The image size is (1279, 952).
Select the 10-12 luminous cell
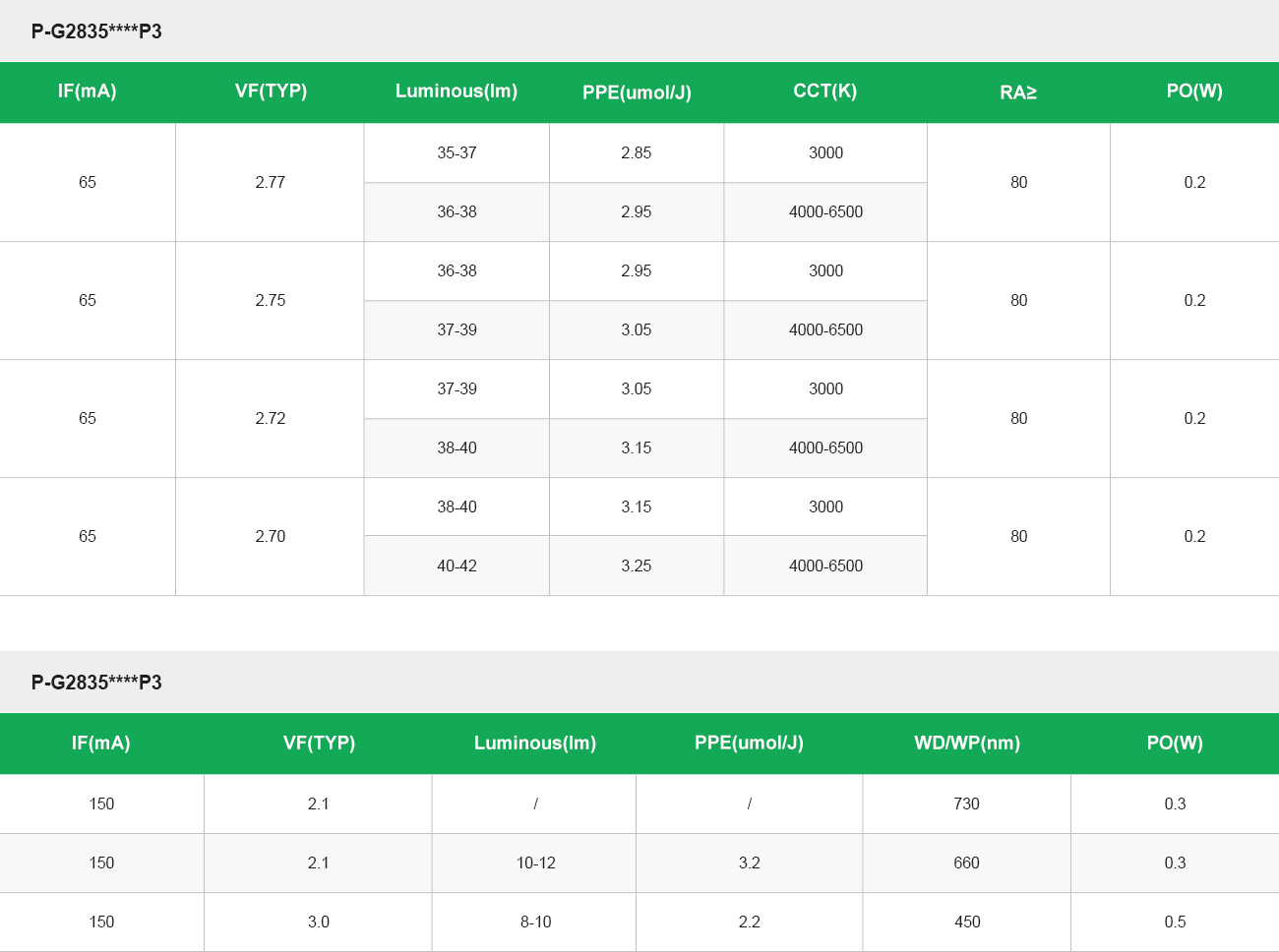click(535, 863)
